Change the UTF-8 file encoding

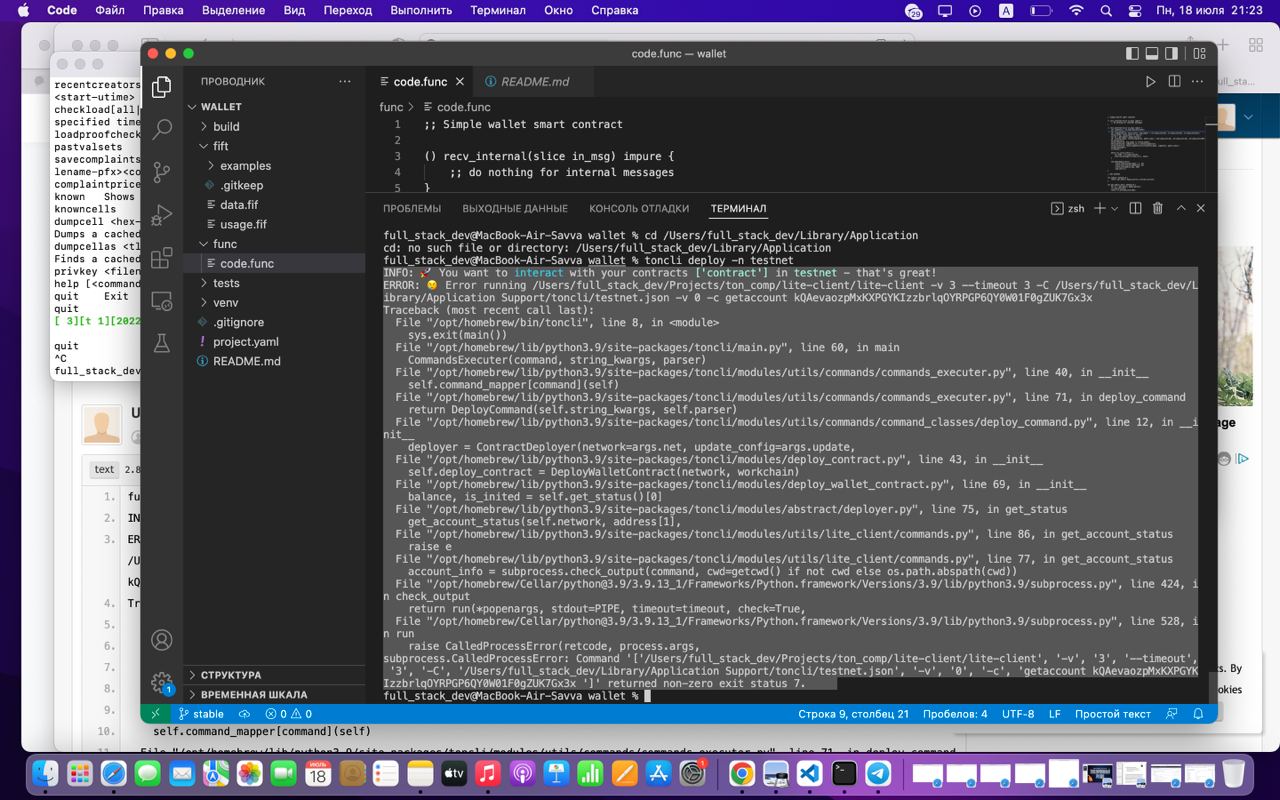[x=1018, y=714]
